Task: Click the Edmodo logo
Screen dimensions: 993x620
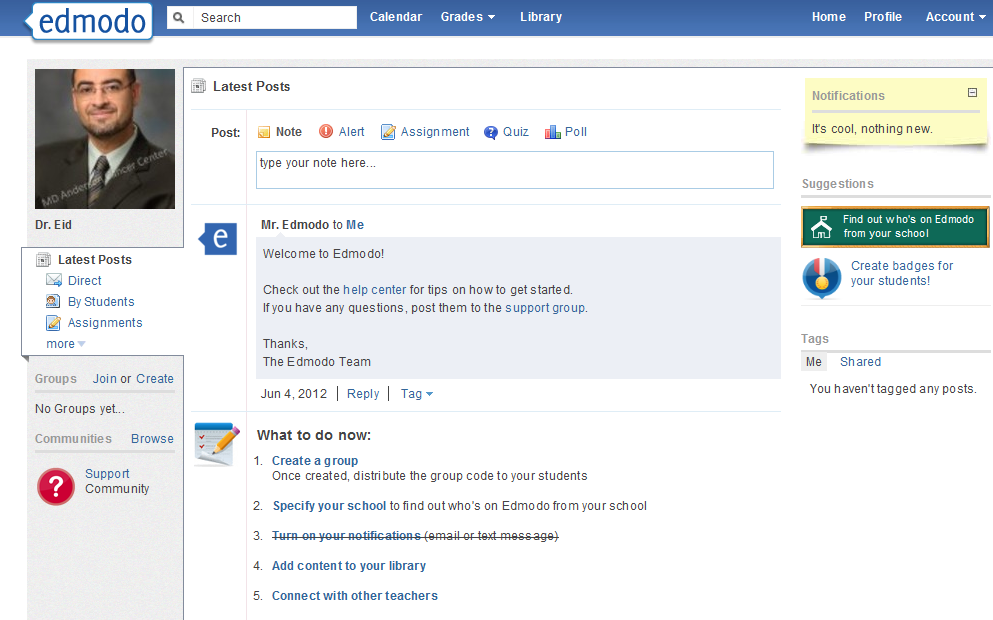Action: pyautogui.click(x=89, y=22)
